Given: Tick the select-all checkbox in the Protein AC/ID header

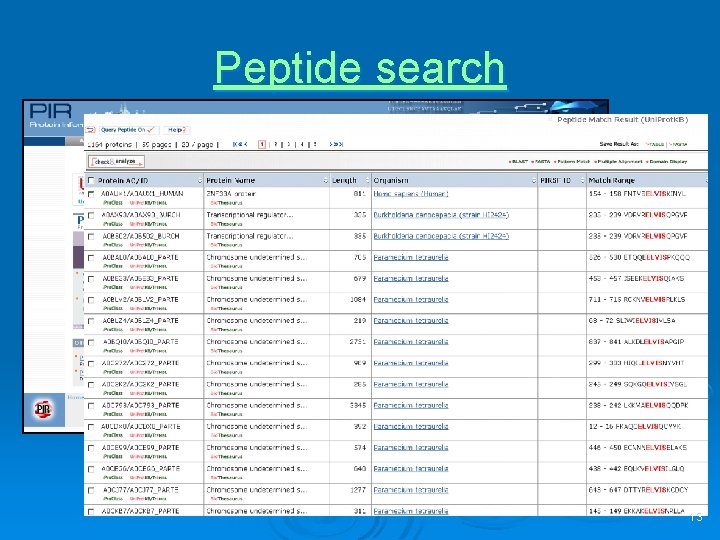Looking at the screenshot, I should point(91,180).
